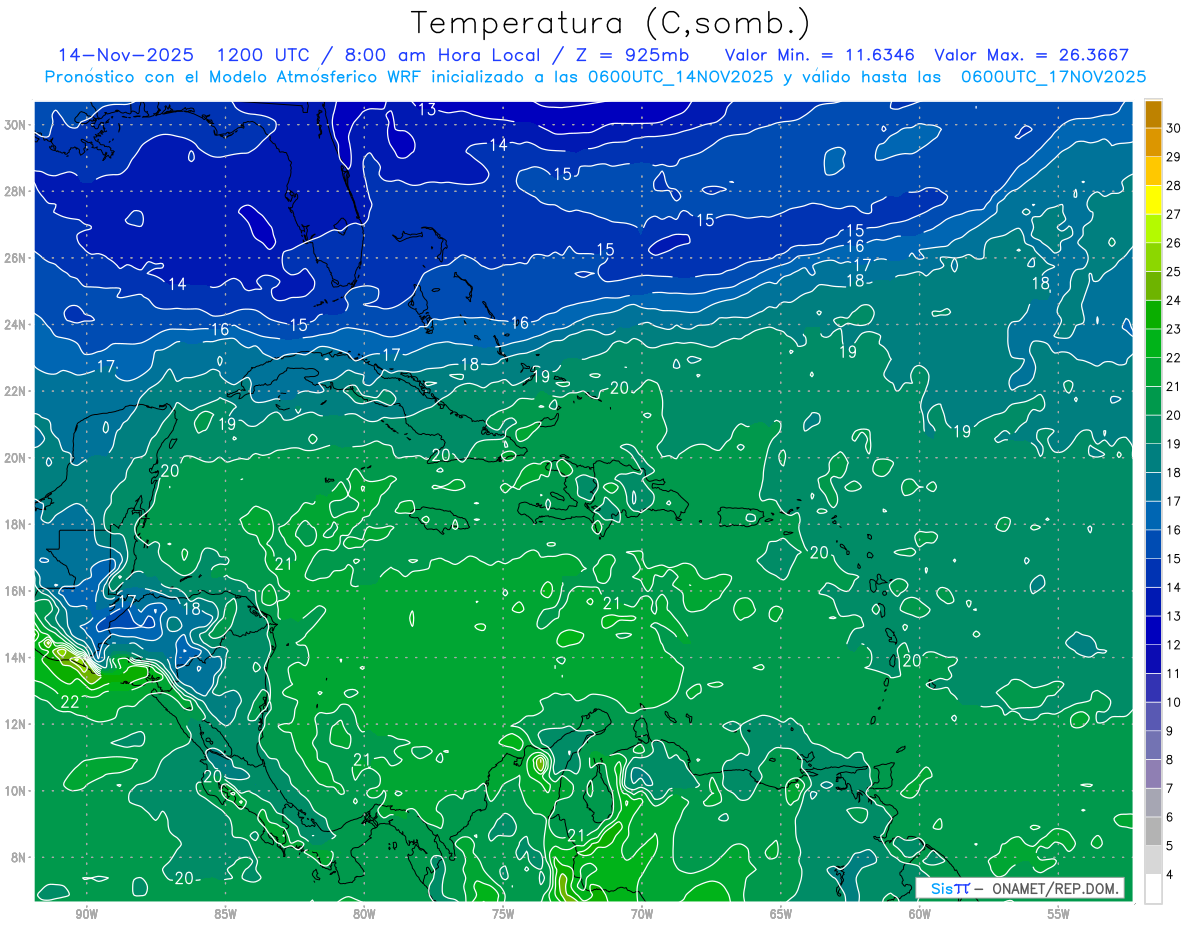
Task: Click the '22N' latitude axis label
Action: [x=17, y=391]
